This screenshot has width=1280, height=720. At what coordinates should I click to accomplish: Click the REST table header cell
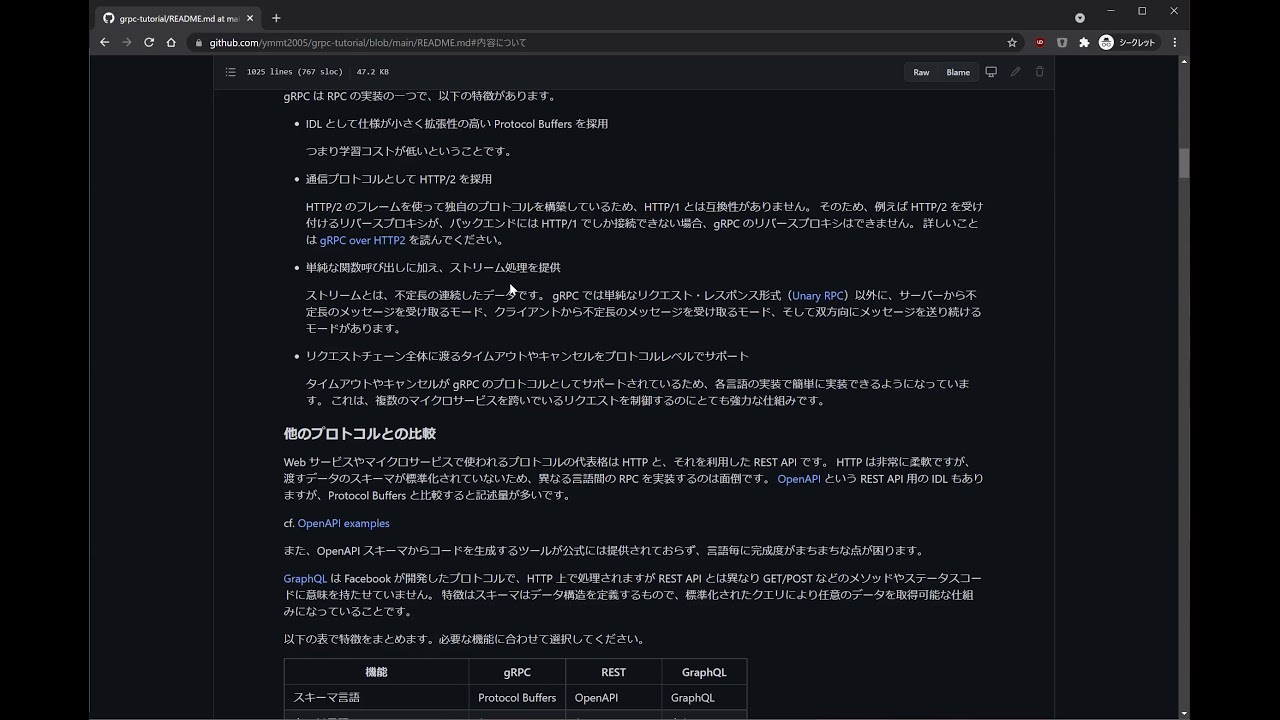(613, 672)
